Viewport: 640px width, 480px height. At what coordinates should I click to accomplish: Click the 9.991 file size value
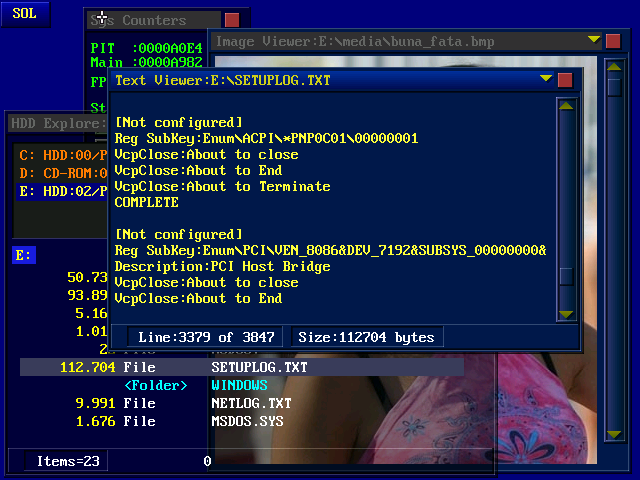(96, 403)
